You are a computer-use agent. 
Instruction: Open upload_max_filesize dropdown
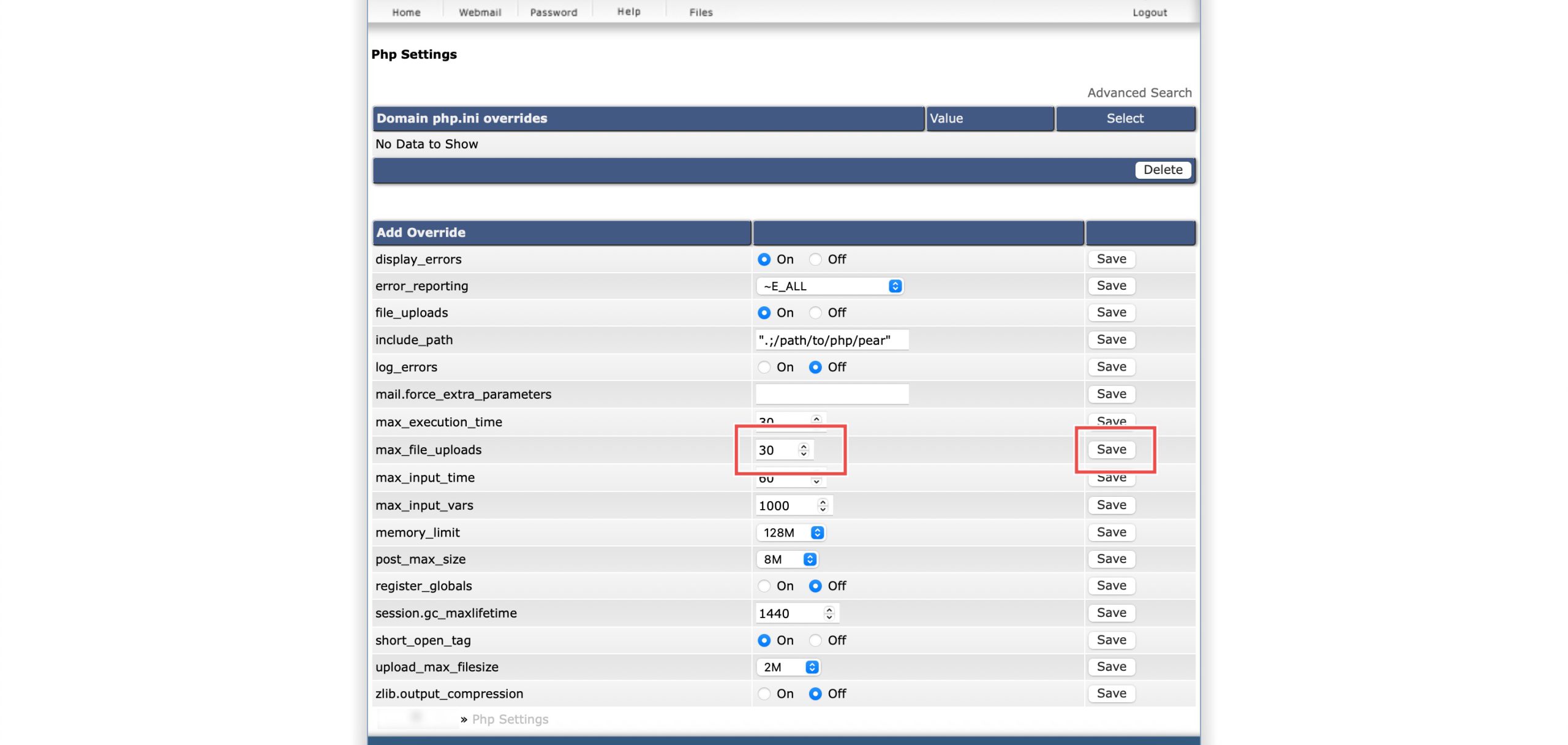(788, 667)
